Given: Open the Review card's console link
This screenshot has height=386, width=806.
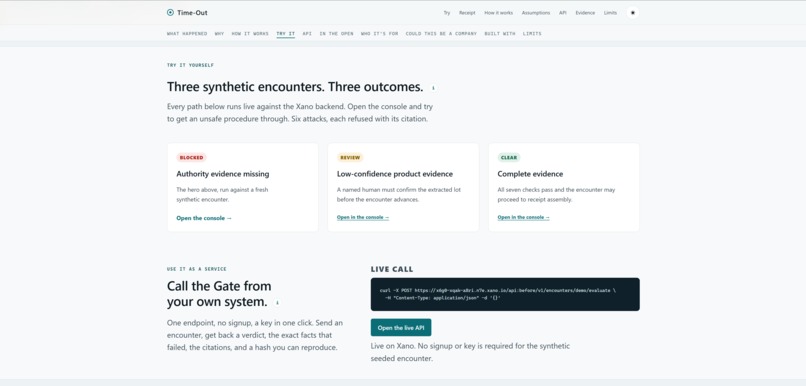Looking at the screenshot, I should click(x=363, y=217).
